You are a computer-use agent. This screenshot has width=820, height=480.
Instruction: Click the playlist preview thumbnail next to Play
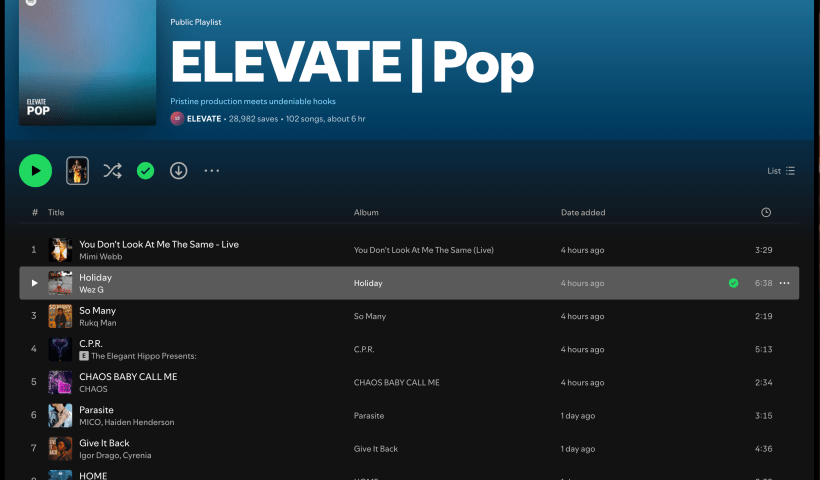(77, 171)
